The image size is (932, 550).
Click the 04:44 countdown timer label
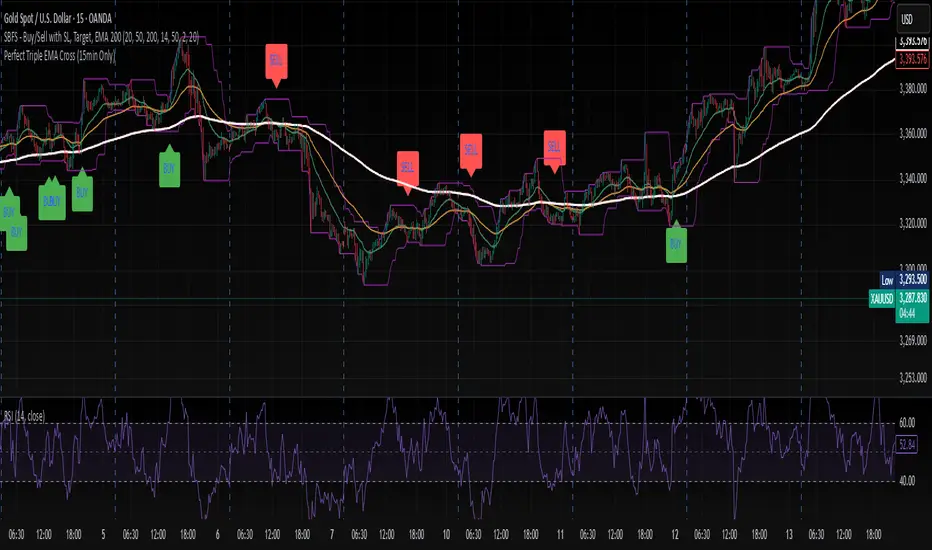click(908, 313)
